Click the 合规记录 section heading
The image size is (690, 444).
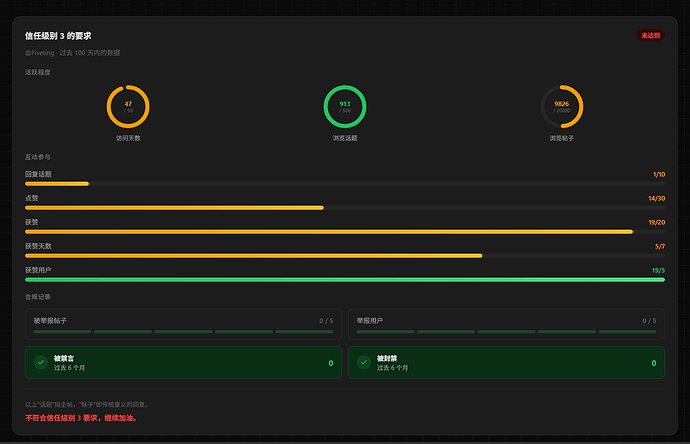(x=37, y=297)
